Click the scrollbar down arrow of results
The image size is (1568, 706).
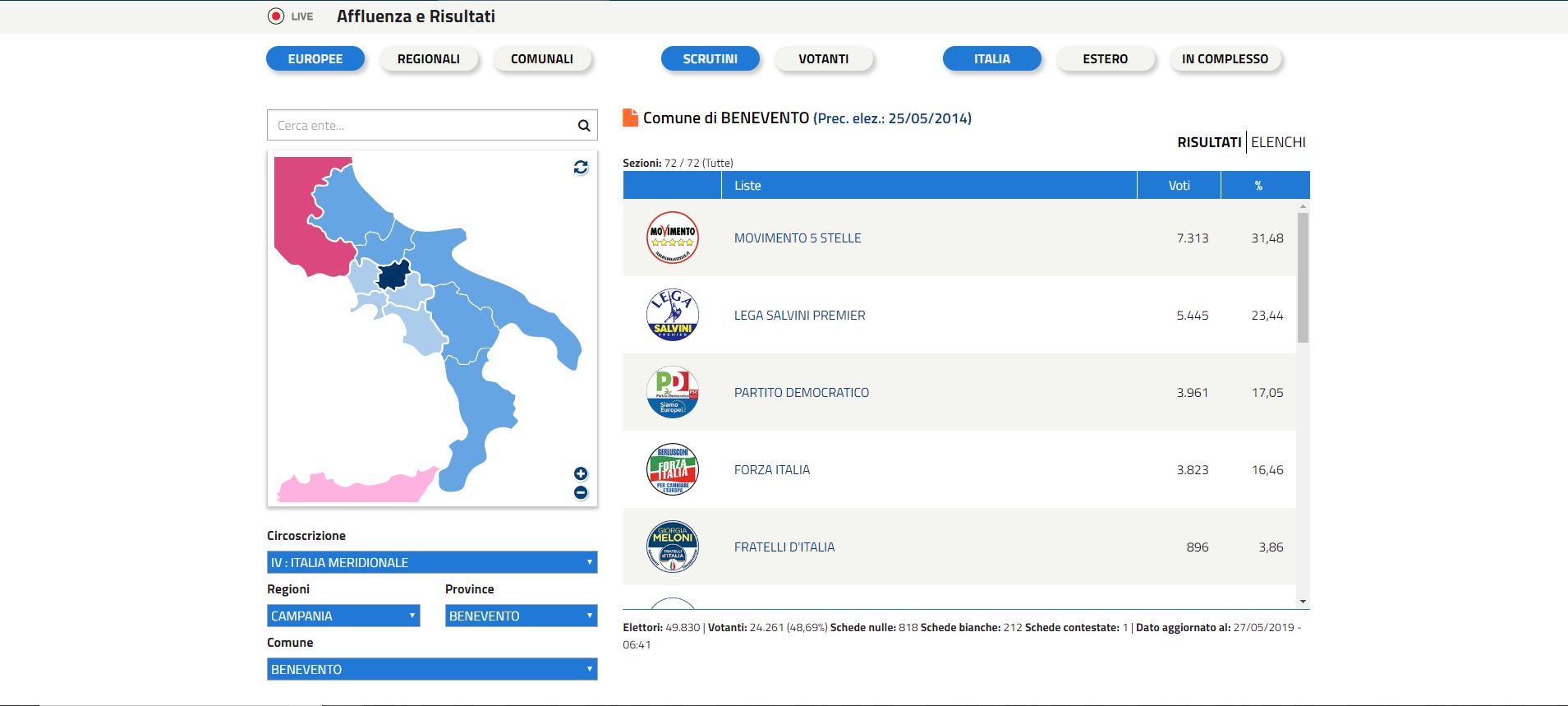point(1303,602)
